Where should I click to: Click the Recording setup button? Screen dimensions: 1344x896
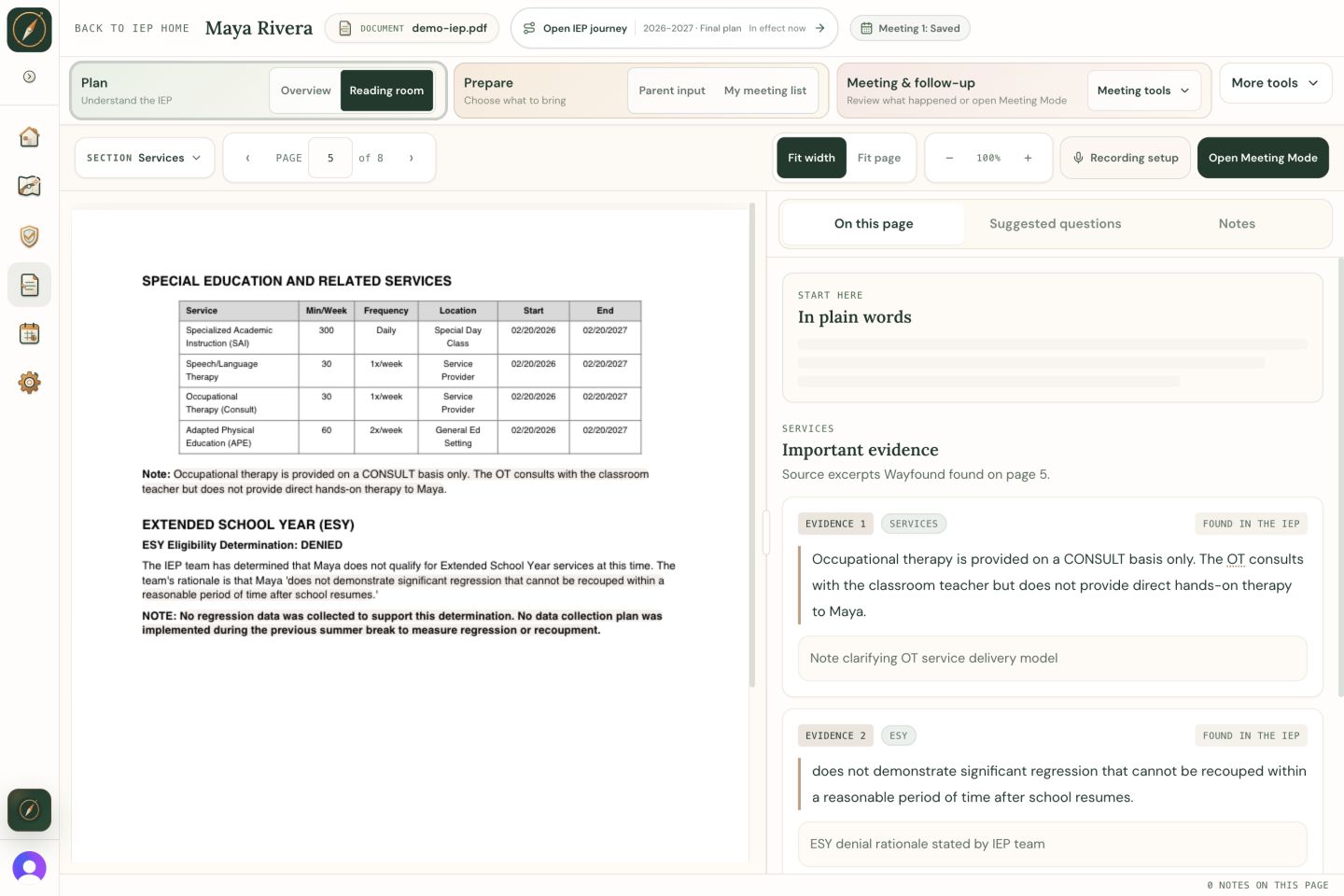click(1125, 158)
